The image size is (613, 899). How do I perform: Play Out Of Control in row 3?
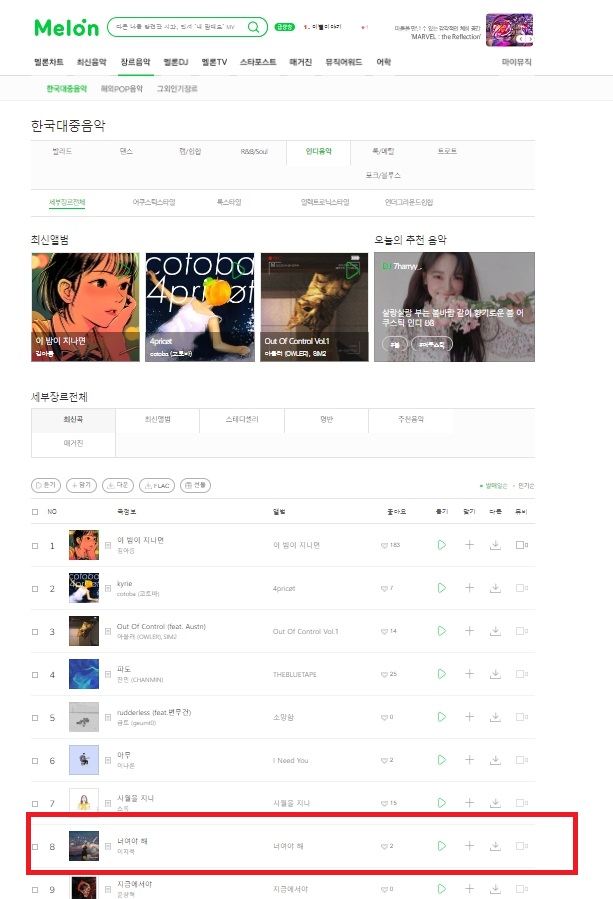tap(442, 631)
